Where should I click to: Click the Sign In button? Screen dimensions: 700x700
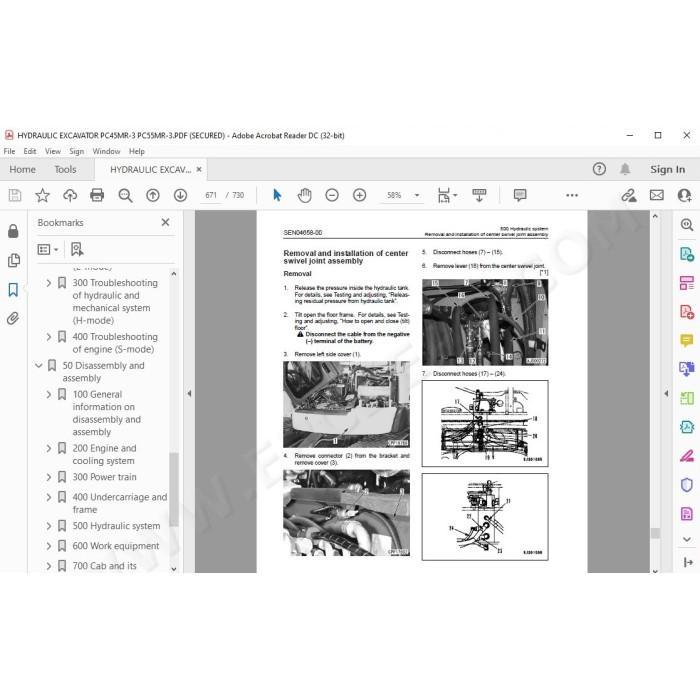(667, 169)
